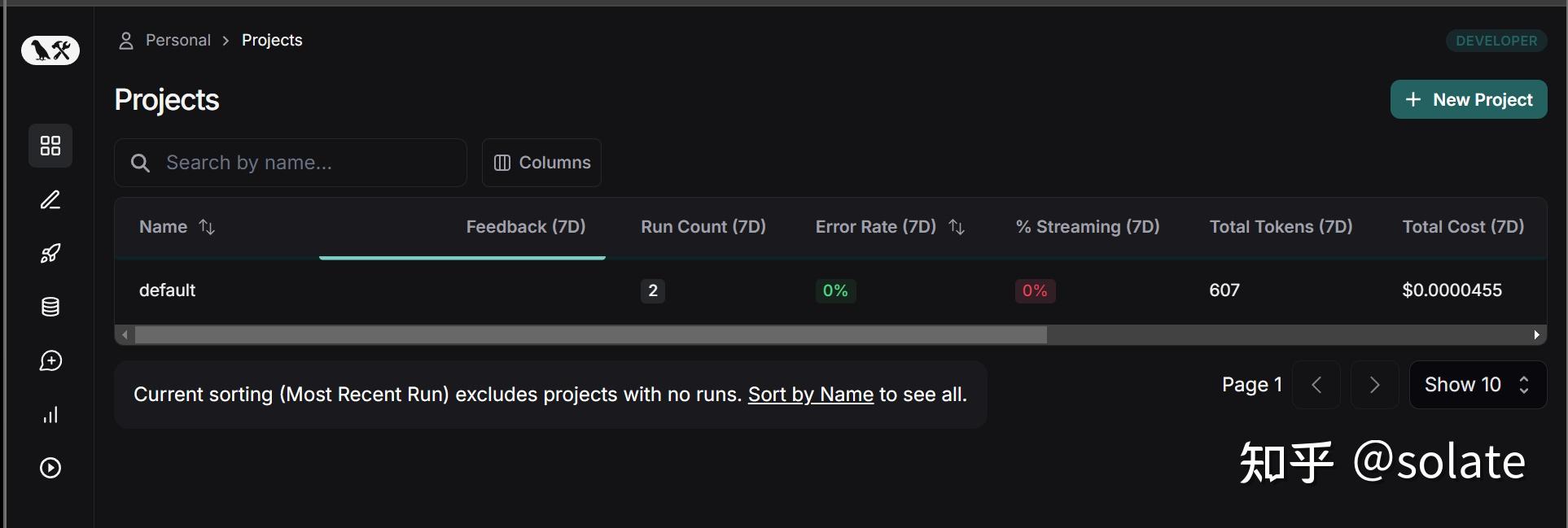Viewport: 1568px width, 528px height.
Task: Open the database datasets icon in sidebar
Action: click(50, 307)
